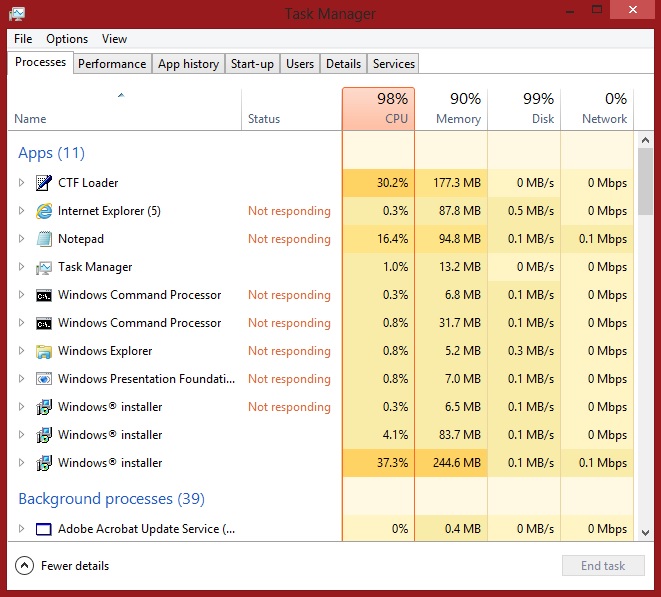Expand Windows Explorer process entry
661x597 pixels.
(x=21, y=351)
